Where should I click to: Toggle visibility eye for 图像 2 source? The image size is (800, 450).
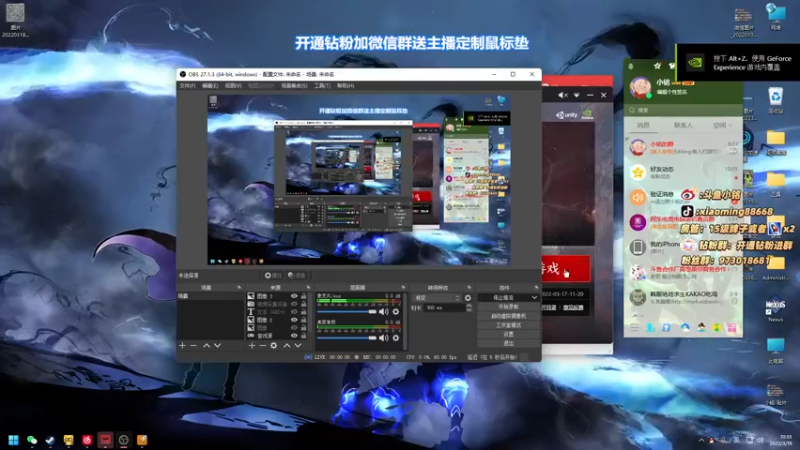294,320
